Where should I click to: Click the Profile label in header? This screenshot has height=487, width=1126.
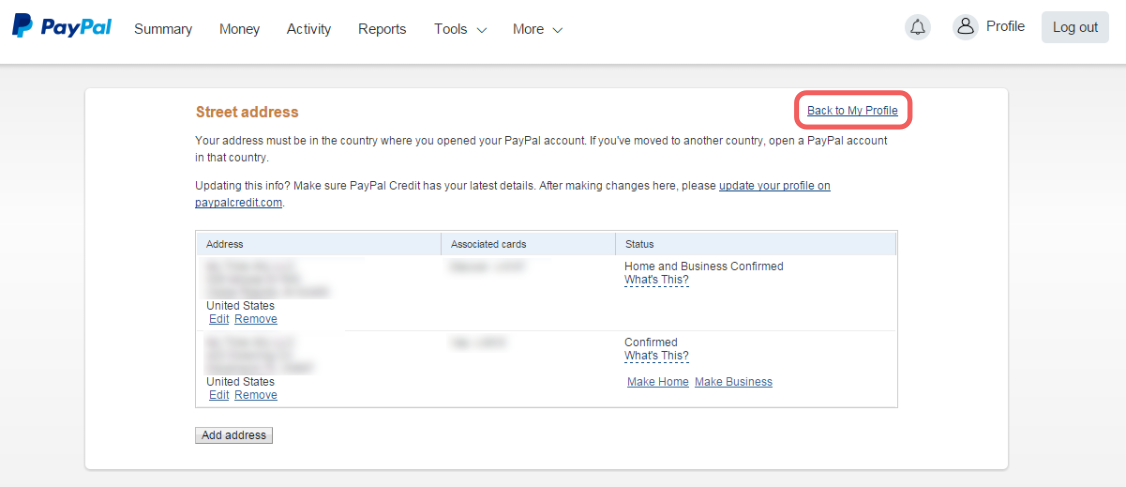tap(1005, 27)
